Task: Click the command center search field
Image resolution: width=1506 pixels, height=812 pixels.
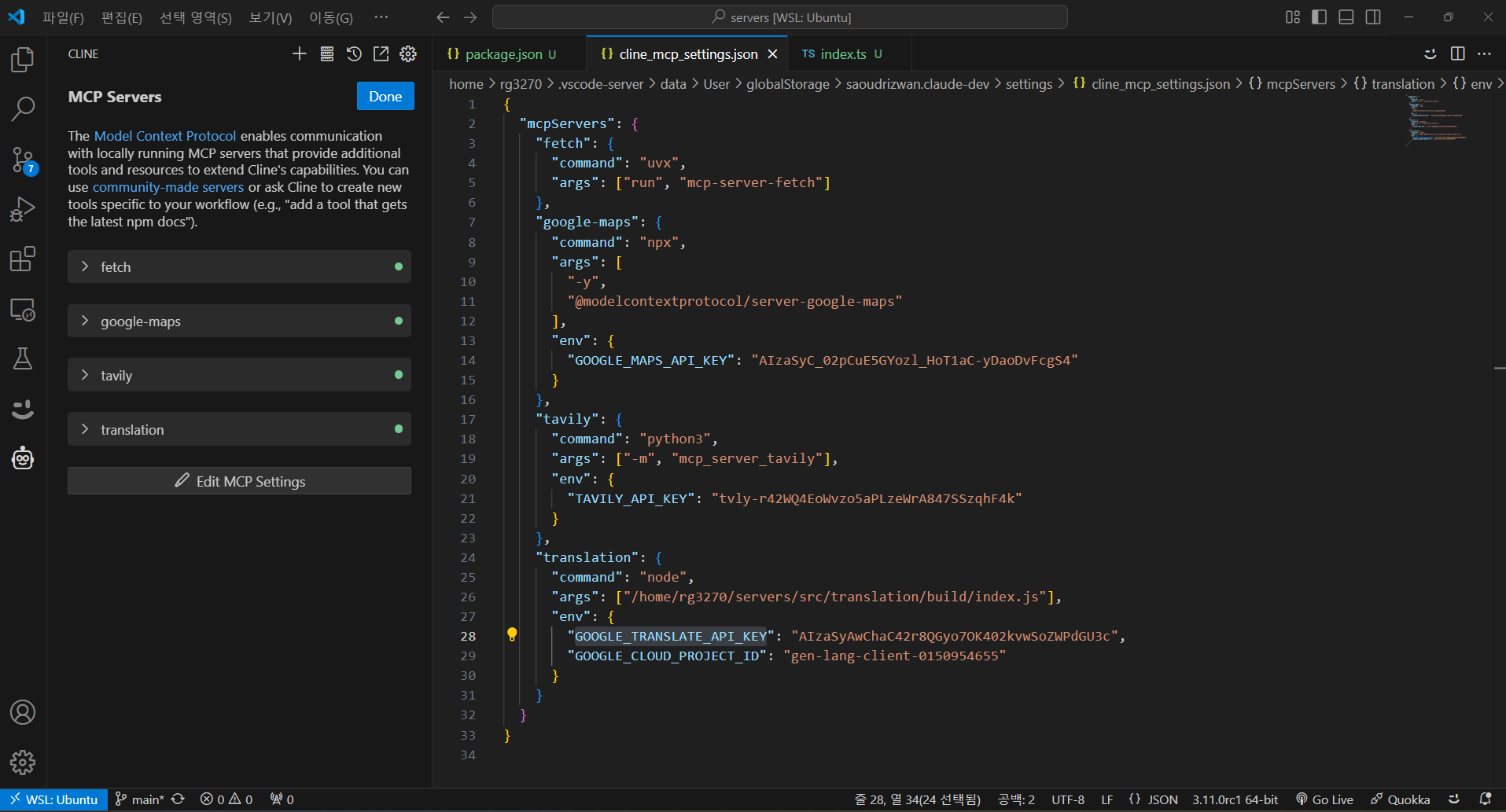Action: [780, 17]
